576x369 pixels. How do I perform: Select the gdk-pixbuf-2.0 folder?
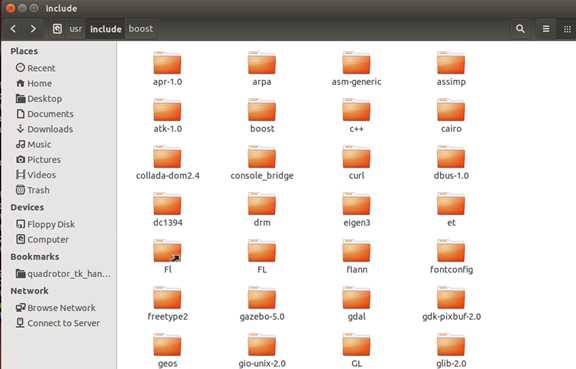[x=451, y=304]
